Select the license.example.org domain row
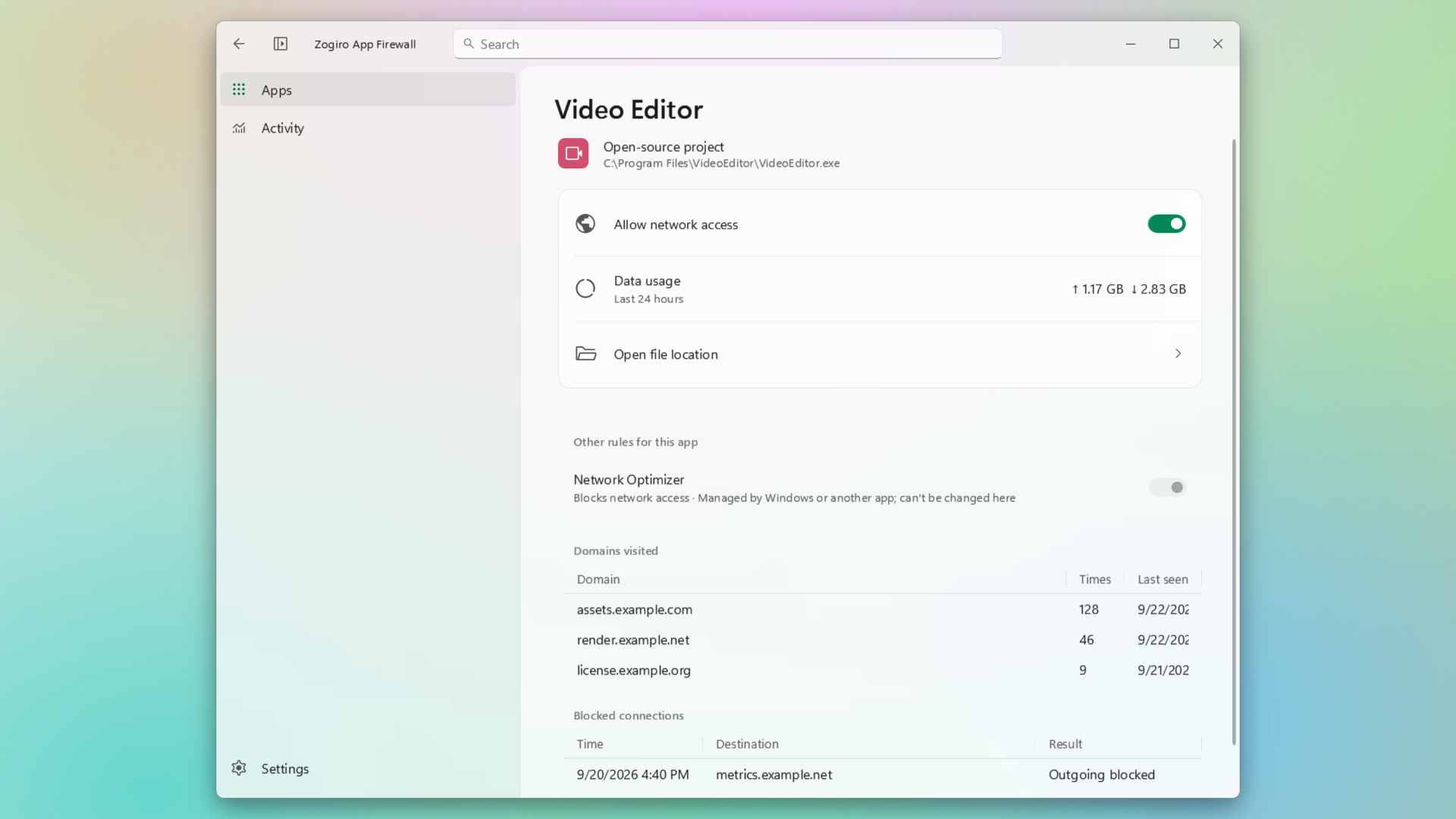 (x=883, y=670)
